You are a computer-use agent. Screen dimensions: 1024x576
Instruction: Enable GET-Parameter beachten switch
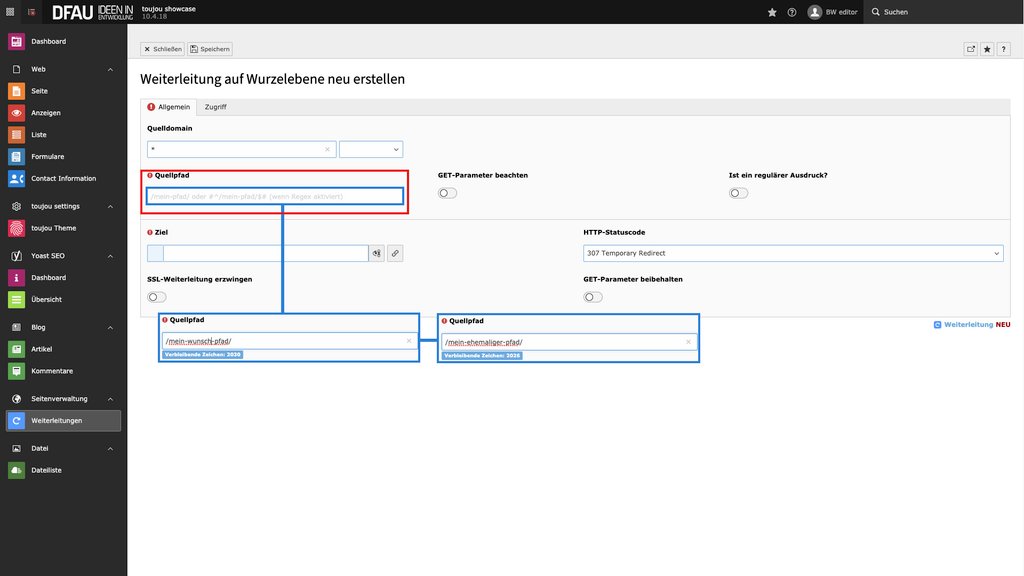coord(447,193)
